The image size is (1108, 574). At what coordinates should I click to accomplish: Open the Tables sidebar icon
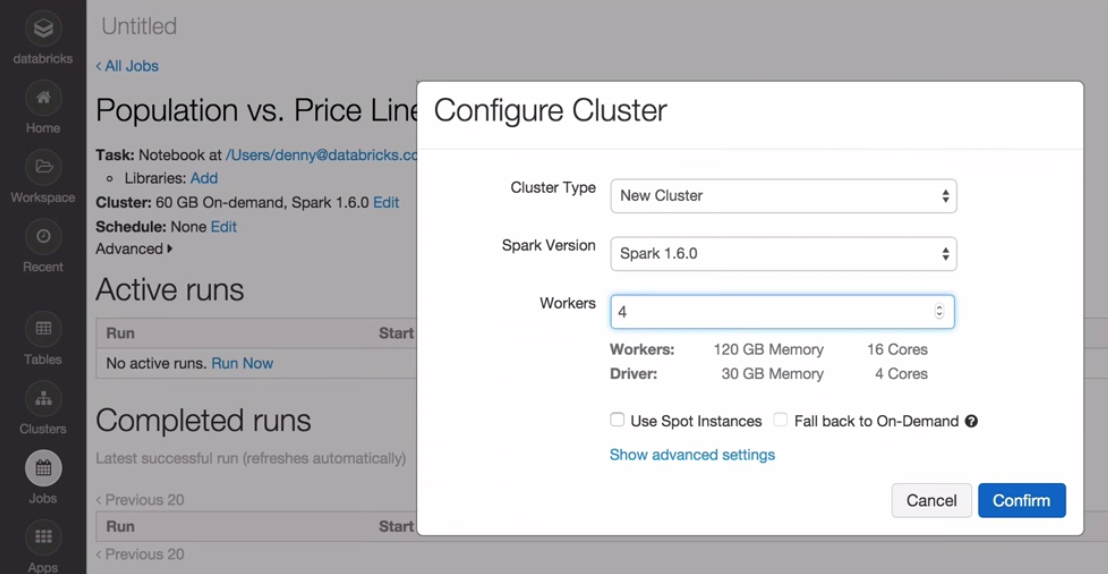click(x=43, y=329)
